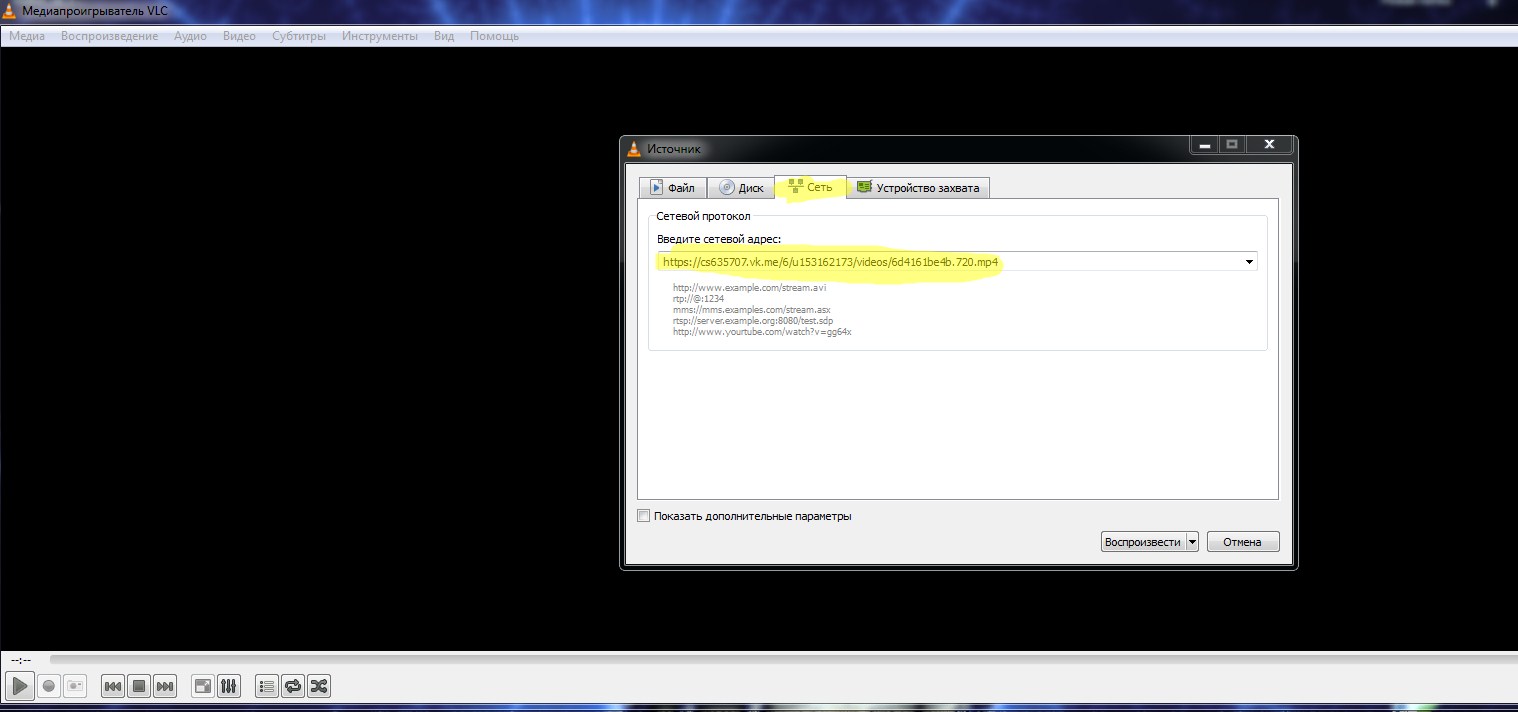Image resolution: width=1518 pixels, height=712 pixels.
Task: Maximize the Источник dialog
Action: click(x=1232, y=145)
